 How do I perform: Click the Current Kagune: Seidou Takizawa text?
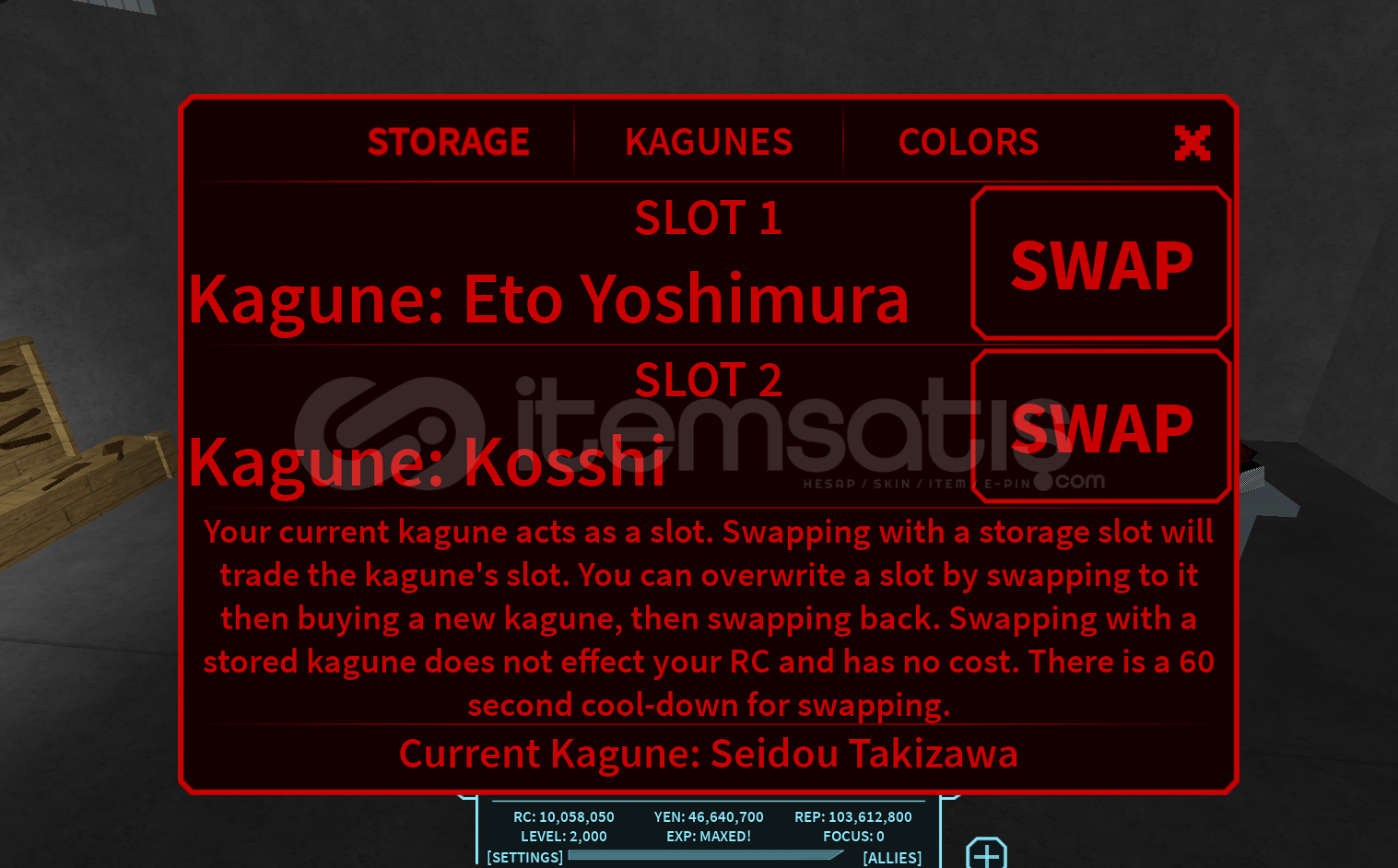click(x=709, y=754)
